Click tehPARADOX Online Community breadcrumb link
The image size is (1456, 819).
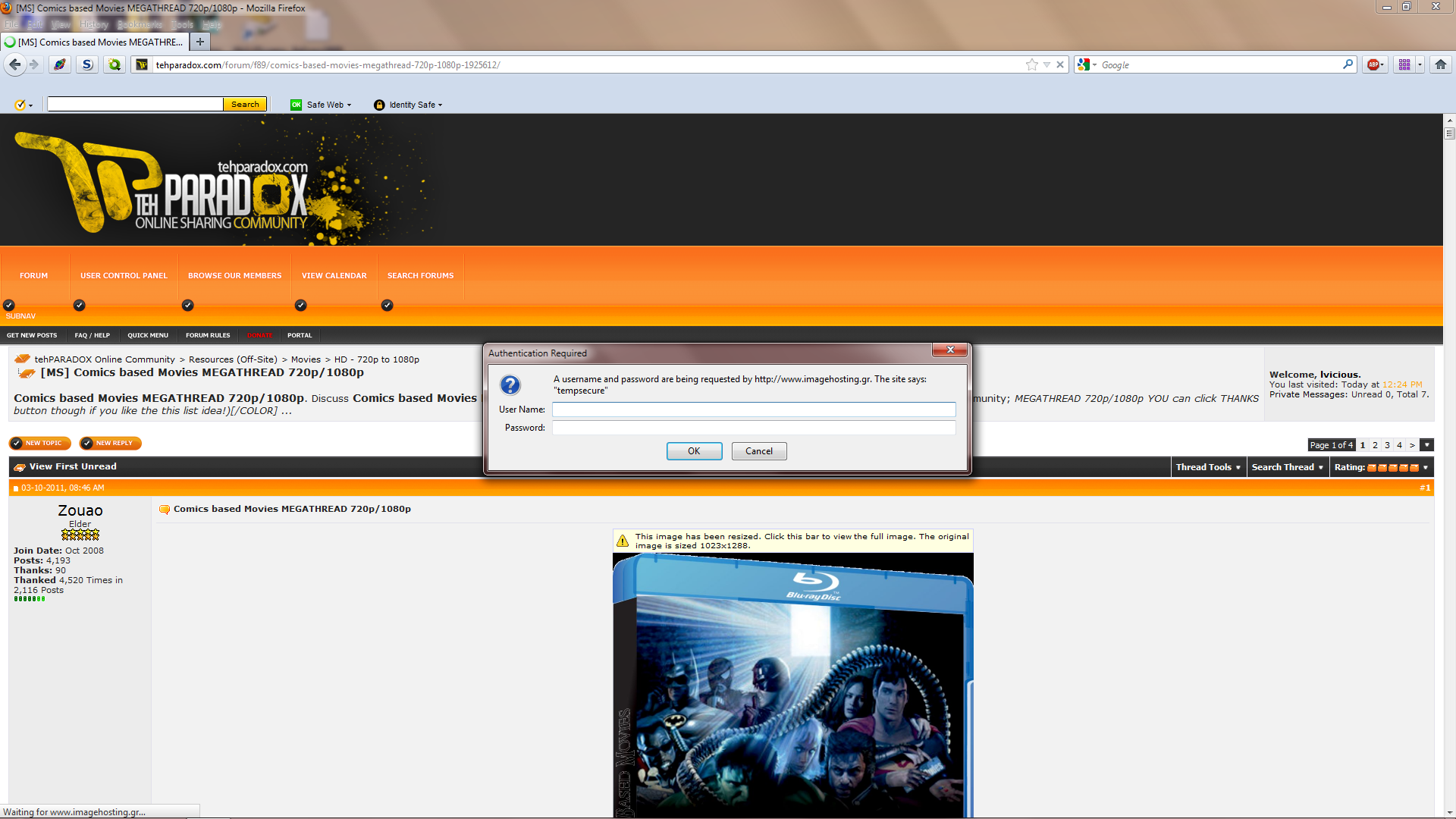pos(105,359)
